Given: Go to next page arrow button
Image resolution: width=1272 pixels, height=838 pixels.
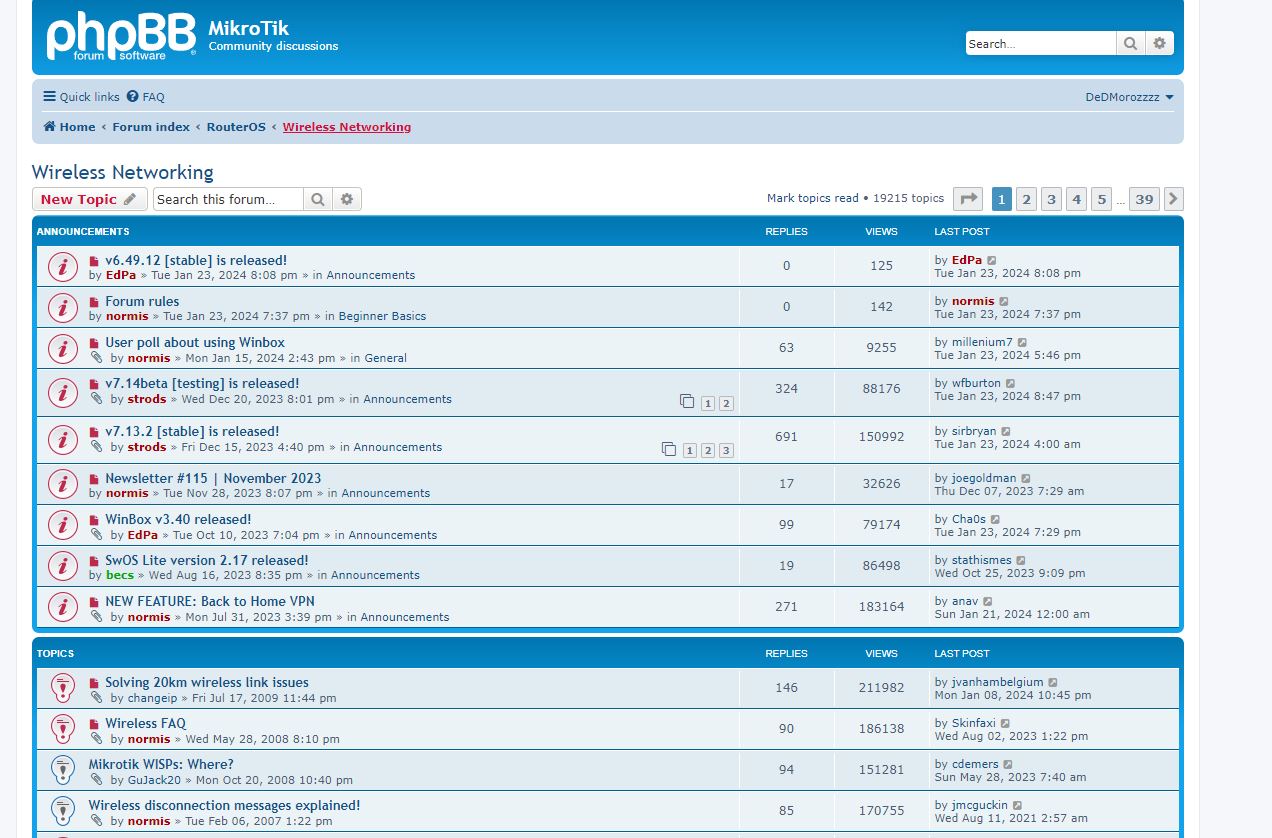Looking at the screenshot, I should 1174,199.
